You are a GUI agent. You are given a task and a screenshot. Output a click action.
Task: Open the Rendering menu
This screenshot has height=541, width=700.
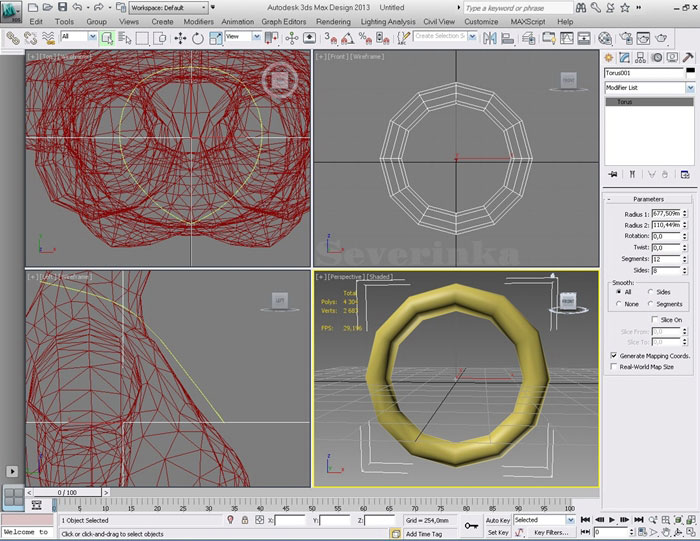pyautogui.click(x=333, y=21)
